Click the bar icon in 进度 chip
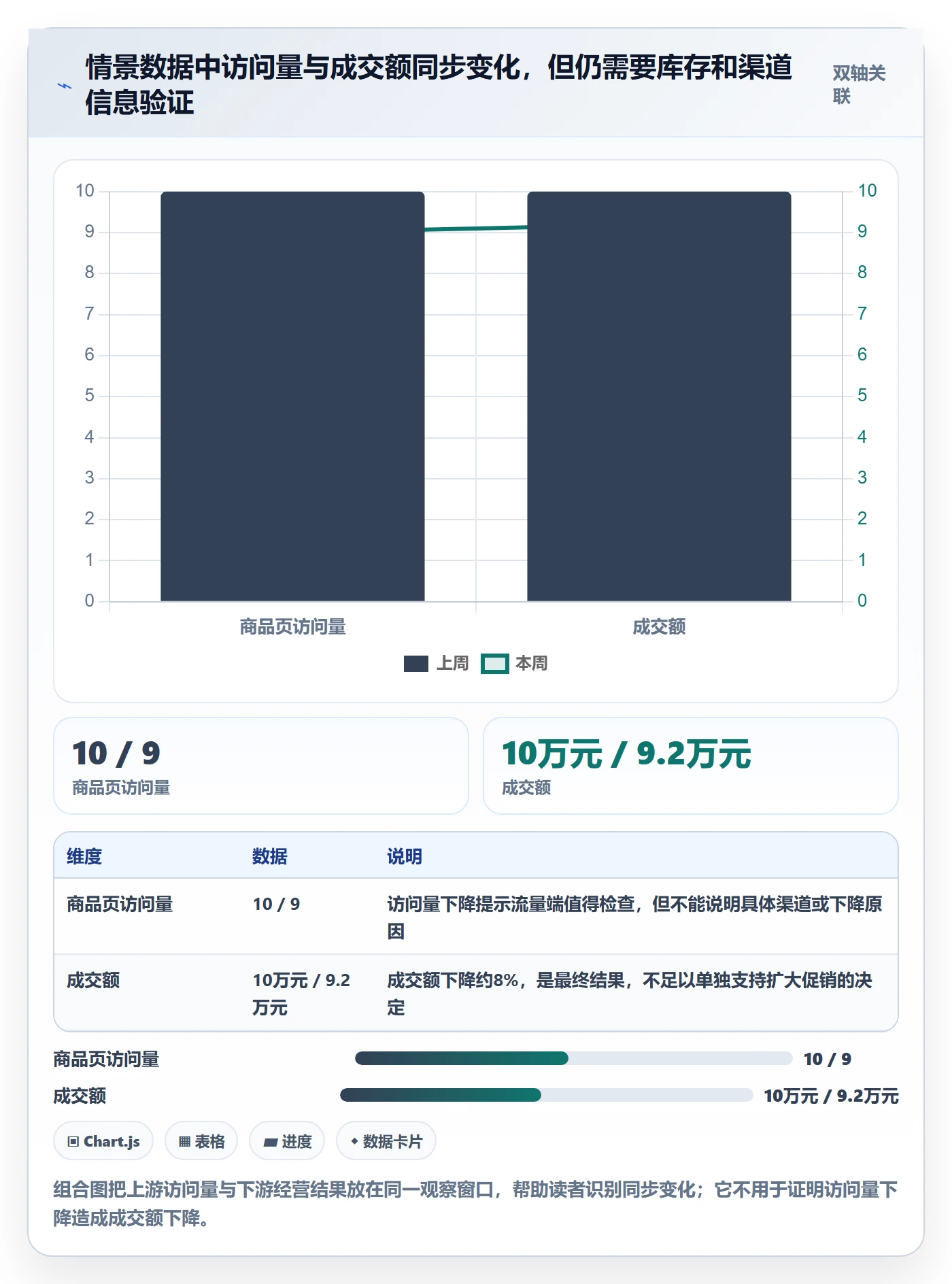This screenshot has width=952, height=1284. [x=271, y=1143]
